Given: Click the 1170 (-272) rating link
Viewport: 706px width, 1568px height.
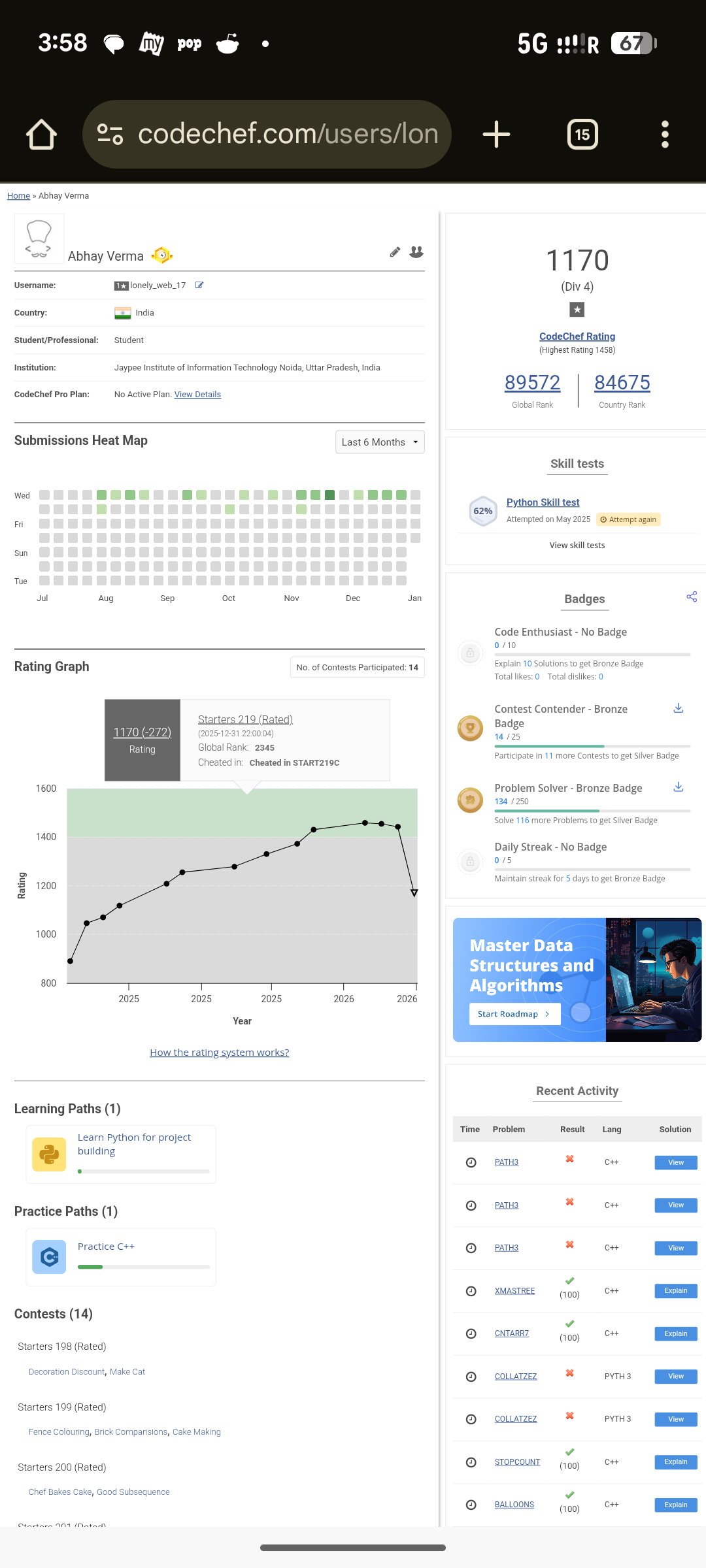Looking at the screenshot, I should coord(143,732).
